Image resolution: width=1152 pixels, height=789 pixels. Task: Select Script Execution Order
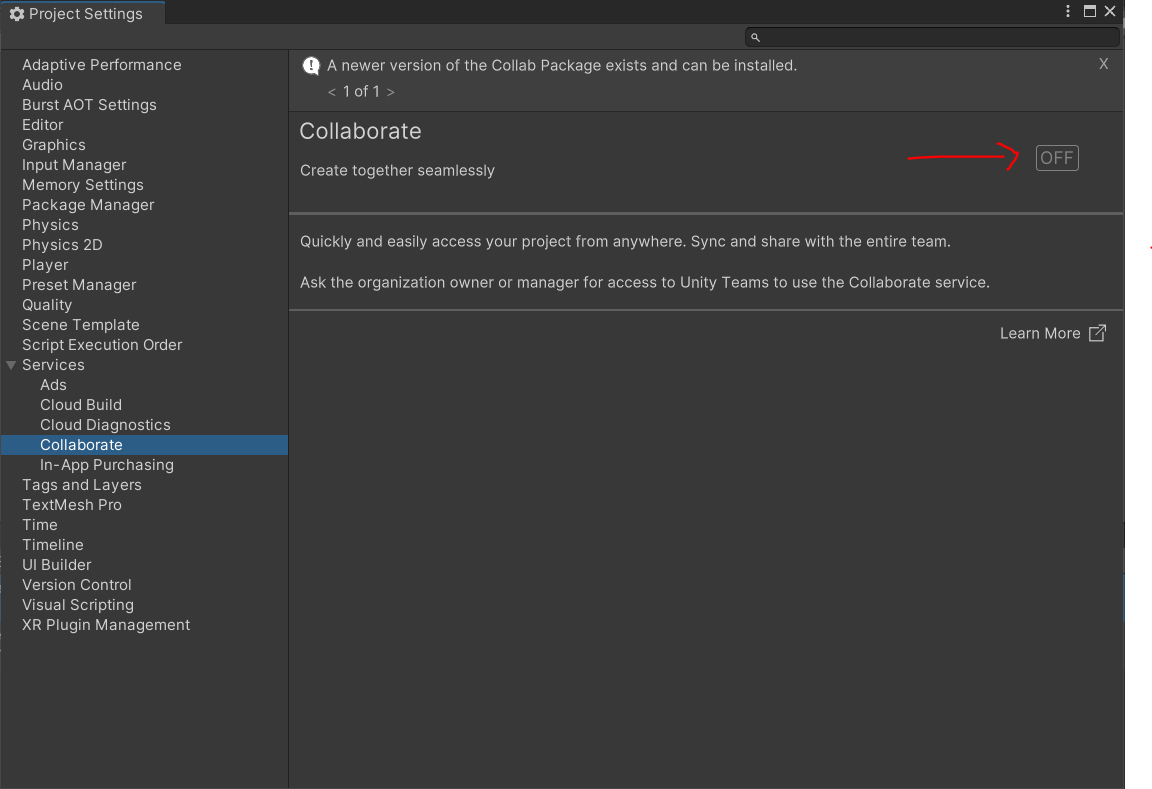click(102, 345)
